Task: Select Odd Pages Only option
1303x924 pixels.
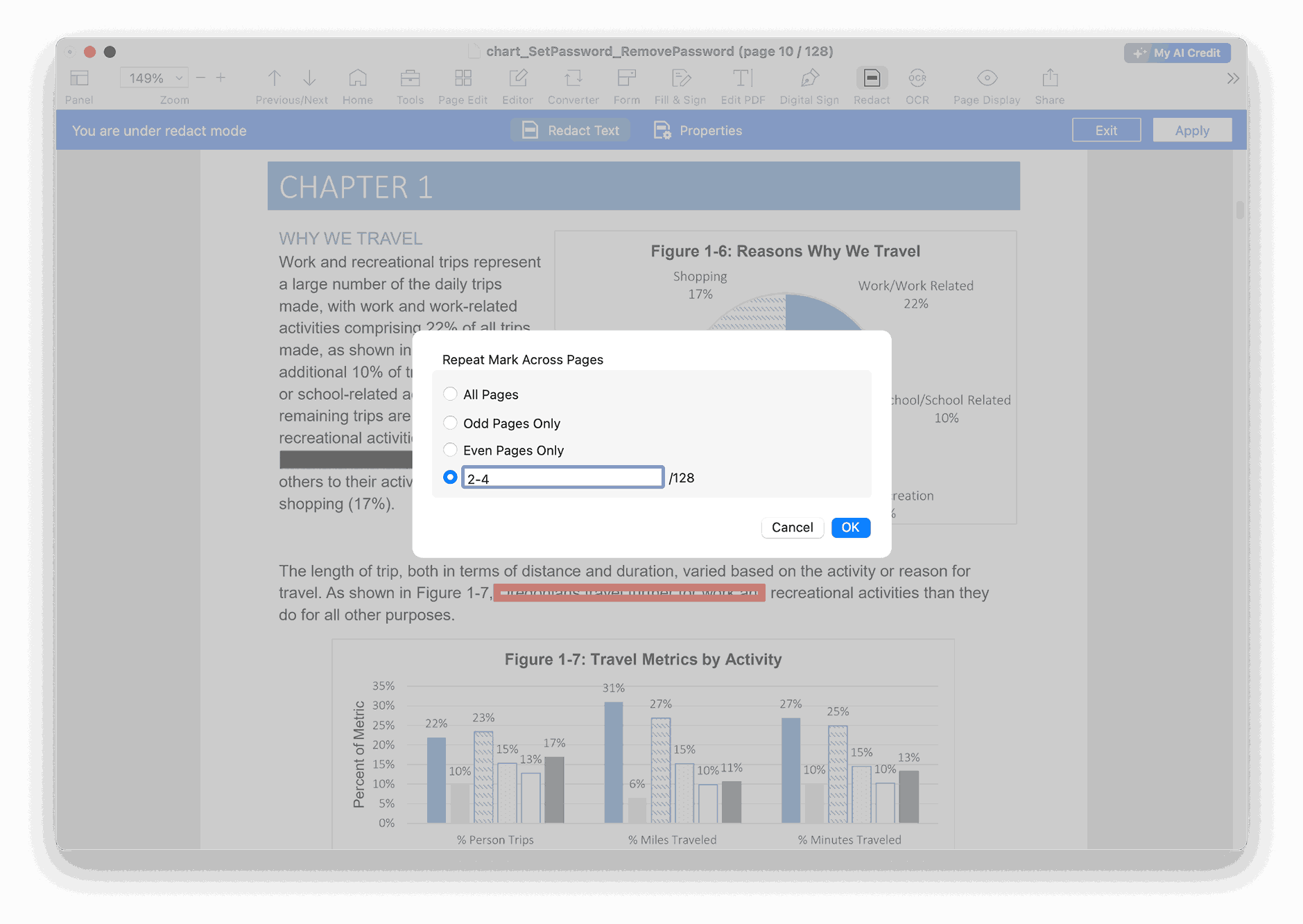Action: pyautogui.click(x=450, y=423)
